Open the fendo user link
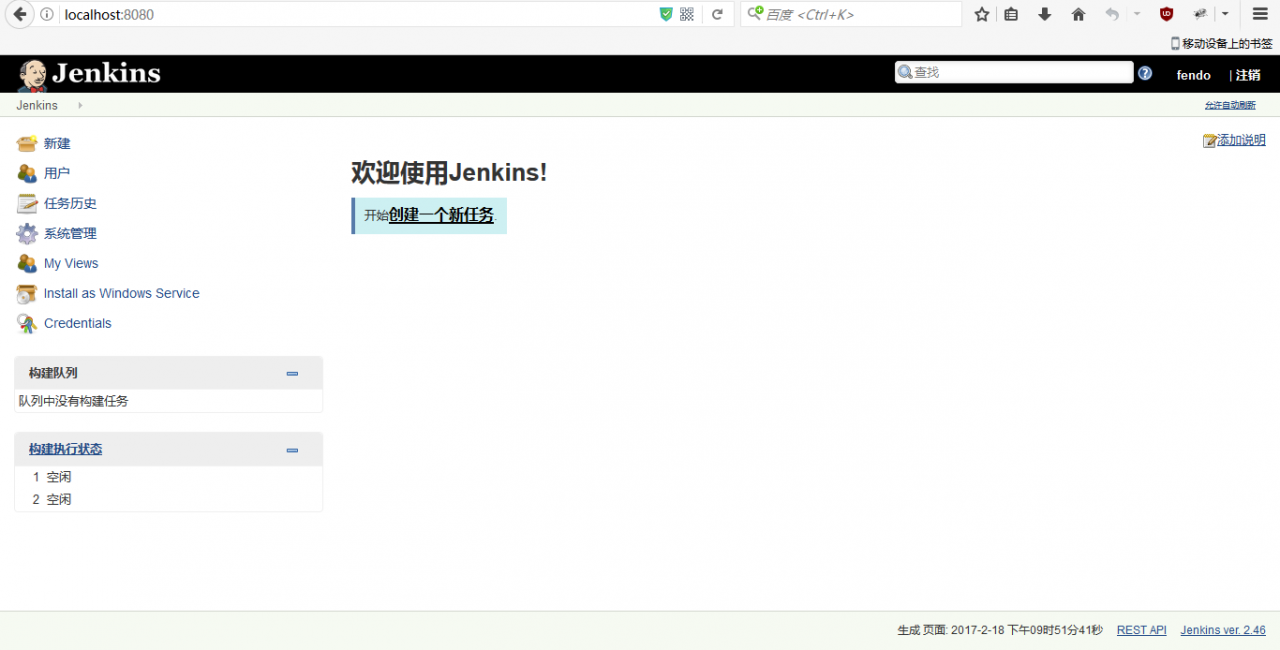The width and height of the screenshot is (1280, 650). coord(1194,75)
